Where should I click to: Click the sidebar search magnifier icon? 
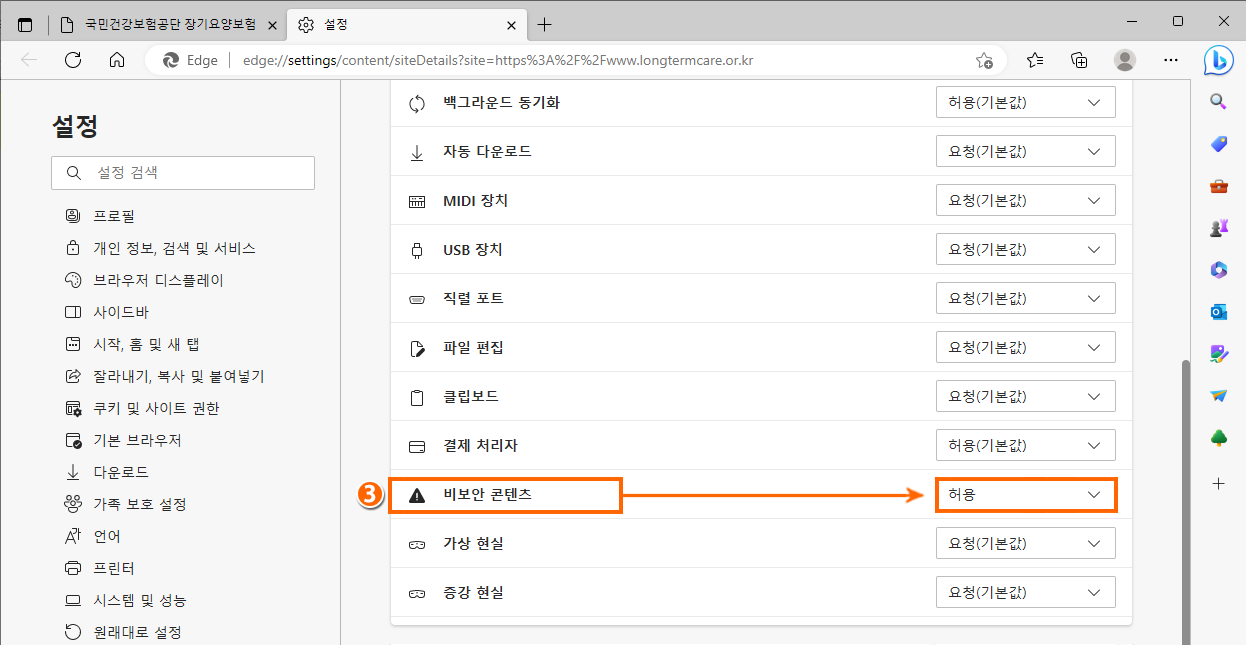pos(1218,101)
